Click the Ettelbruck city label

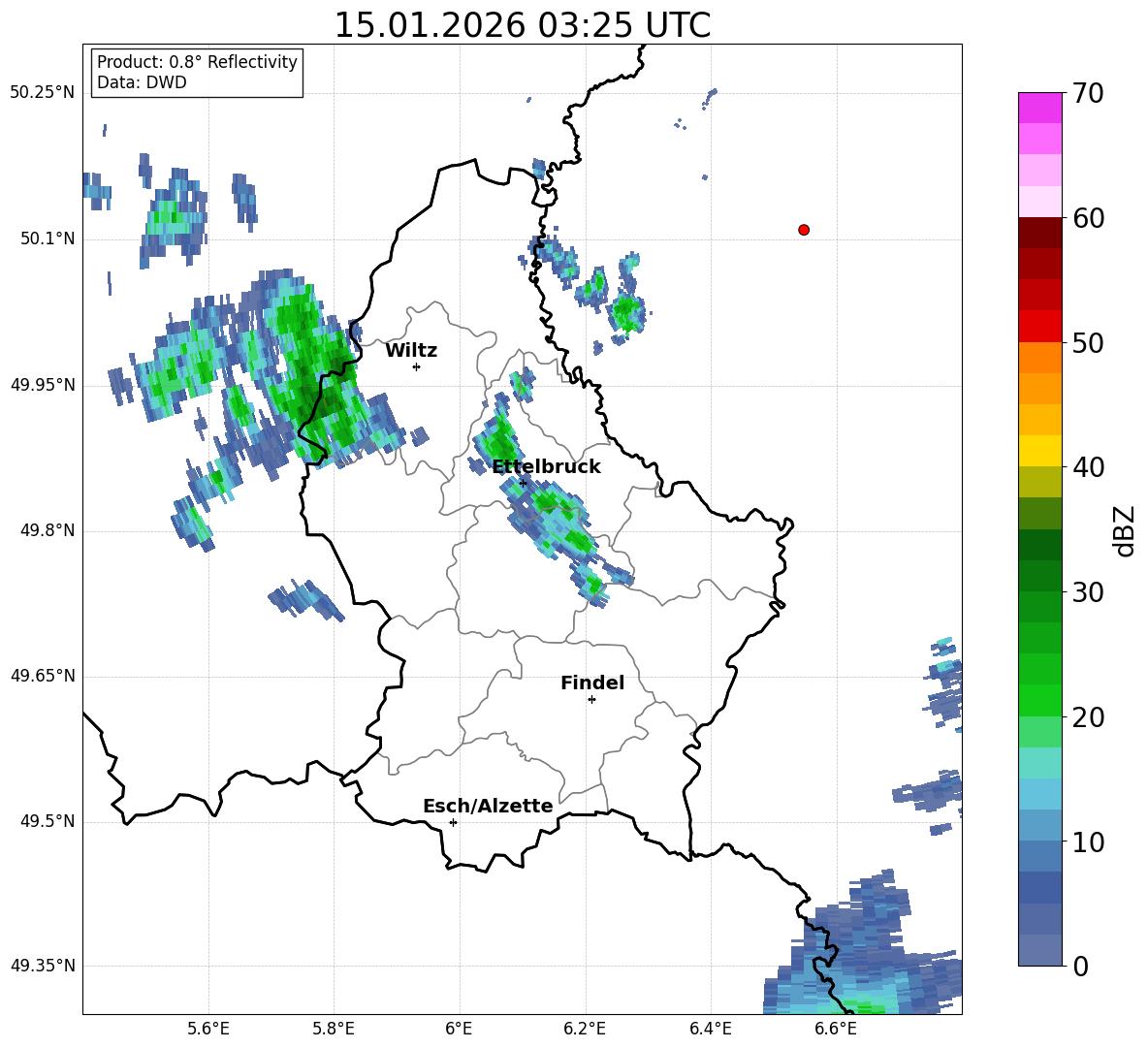tap(546, 467)
